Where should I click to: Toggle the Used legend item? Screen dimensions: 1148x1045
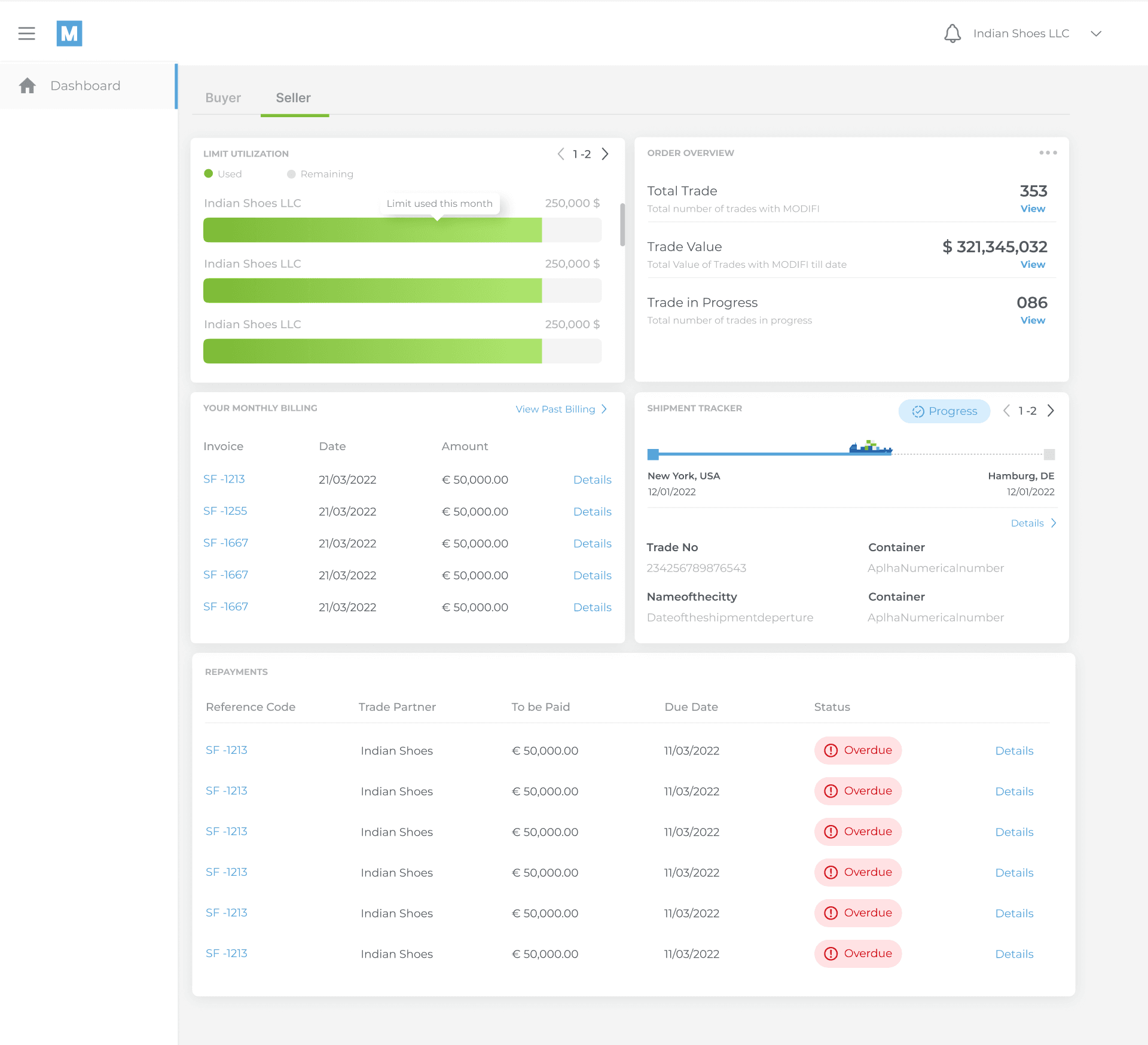coord(223,174)
